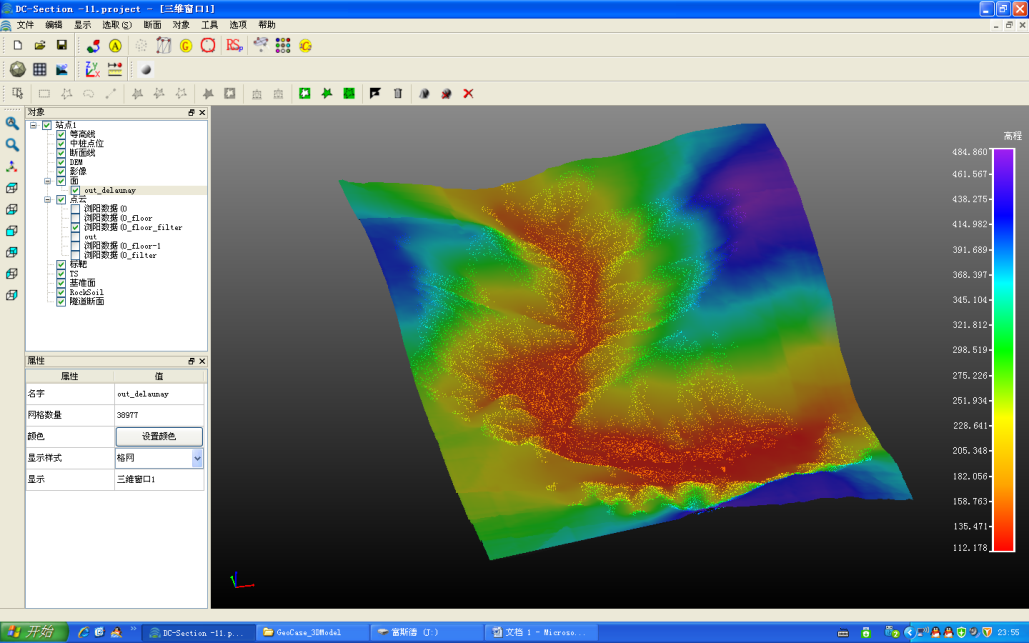Image resolution: width=1029 pixels, height=643 pixels.
Task: Click the trash can toolbar icon
Action: pos(398,93)
